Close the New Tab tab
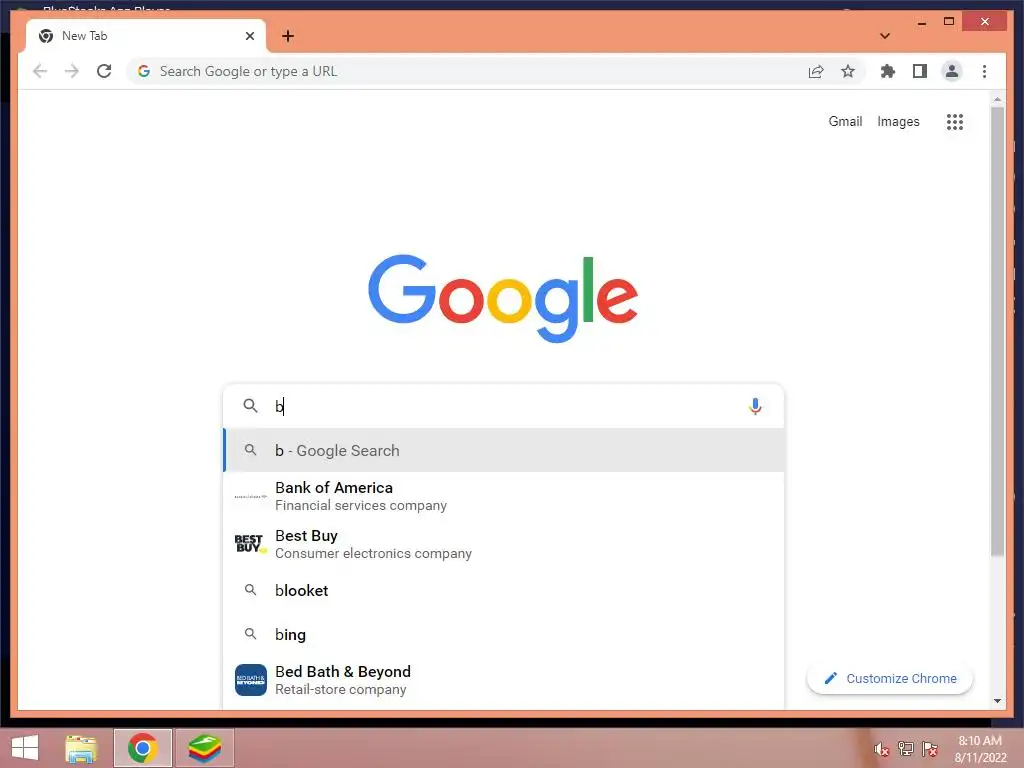The image size is (1024, 768). pyautogui.click(x=249, y=36)
